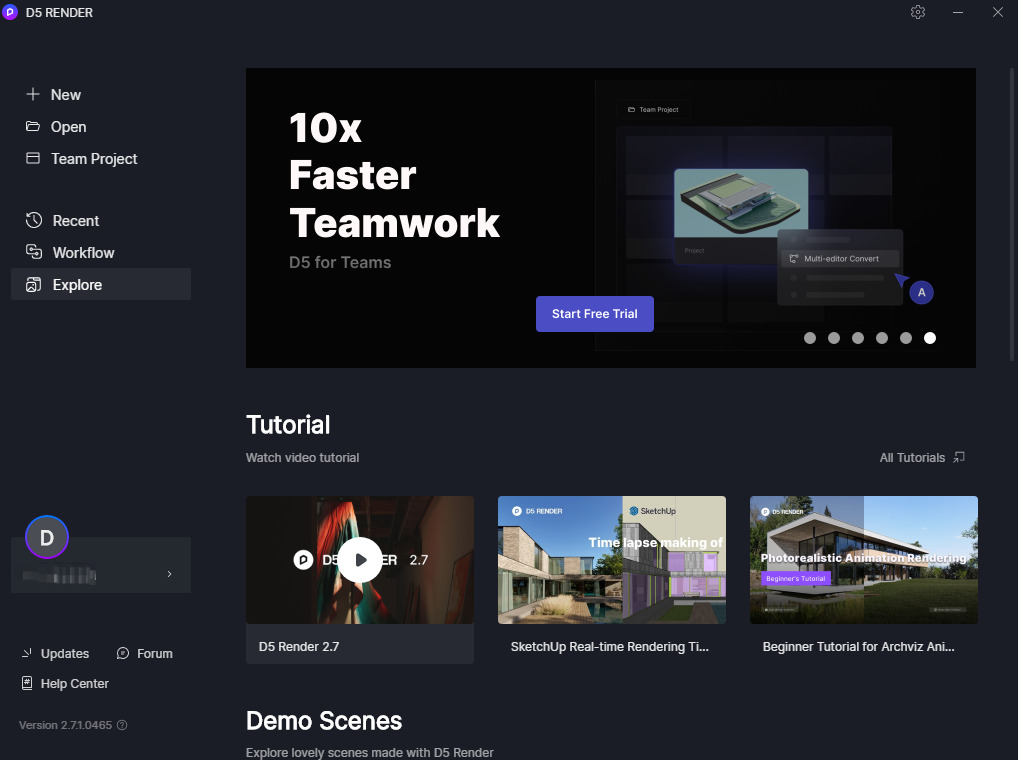Click the vertical scrollbar on right edge

[1012, 214]
